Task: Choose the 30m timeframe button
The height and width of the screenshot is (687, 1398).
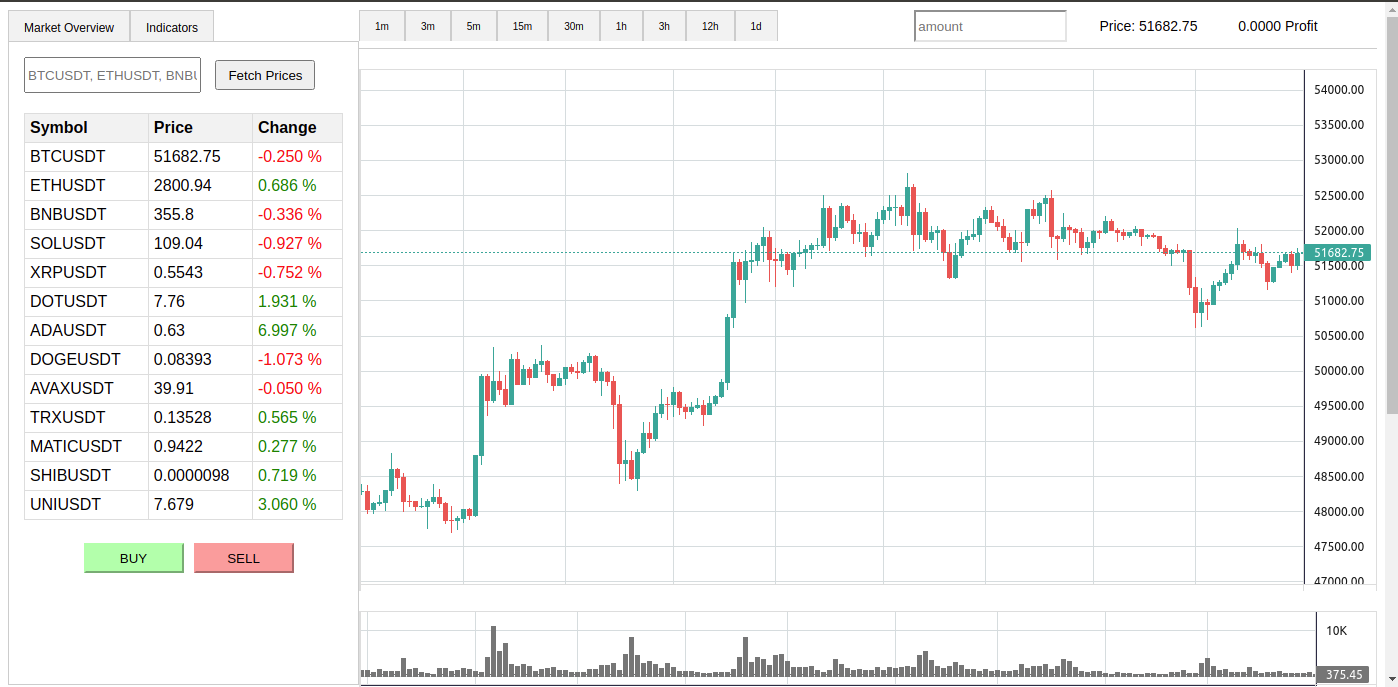Action: point(573,26)
